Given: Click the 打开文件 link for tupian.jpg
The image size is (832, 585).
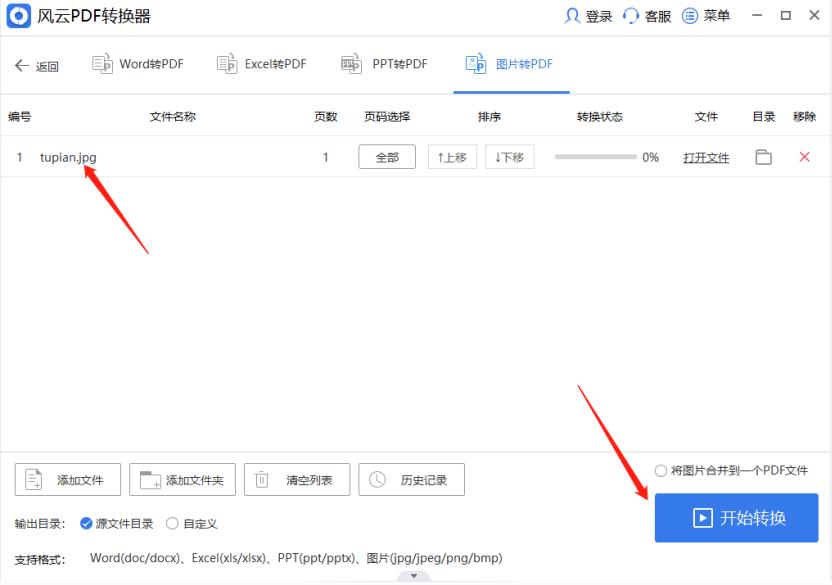Looking at the screenshot, I should coord(706,157).
